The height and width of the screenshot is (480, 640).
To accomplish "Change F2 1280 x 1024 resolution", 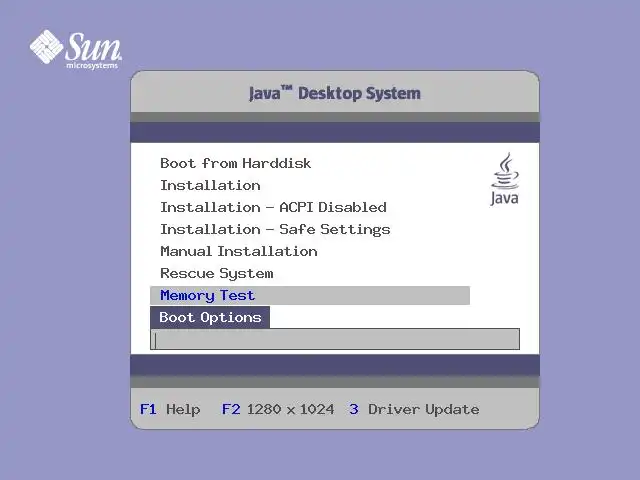I will click(x=278, y=409).
